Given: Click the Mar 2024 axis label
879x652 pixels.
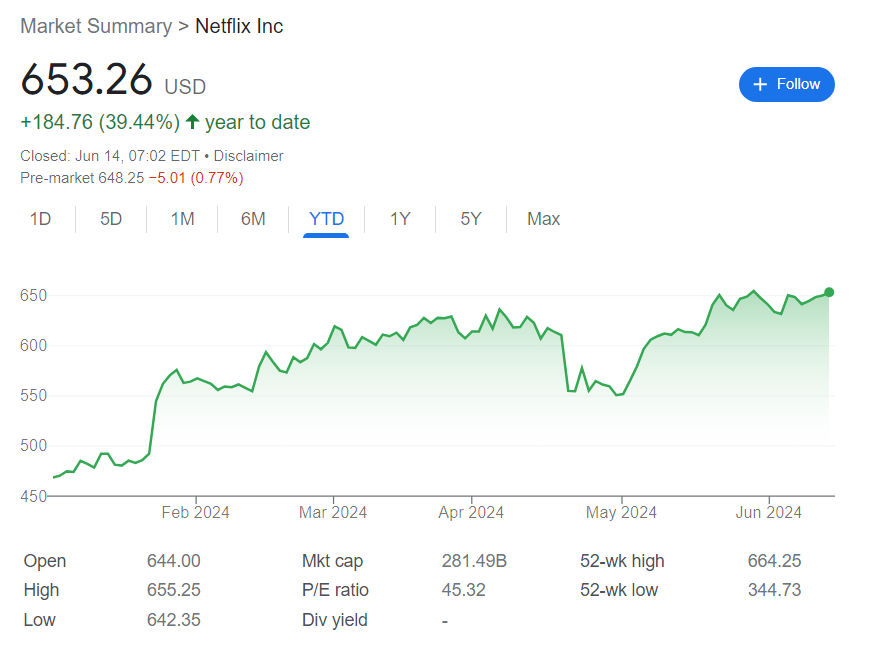Looking at the screenshot, I should 333,512.
